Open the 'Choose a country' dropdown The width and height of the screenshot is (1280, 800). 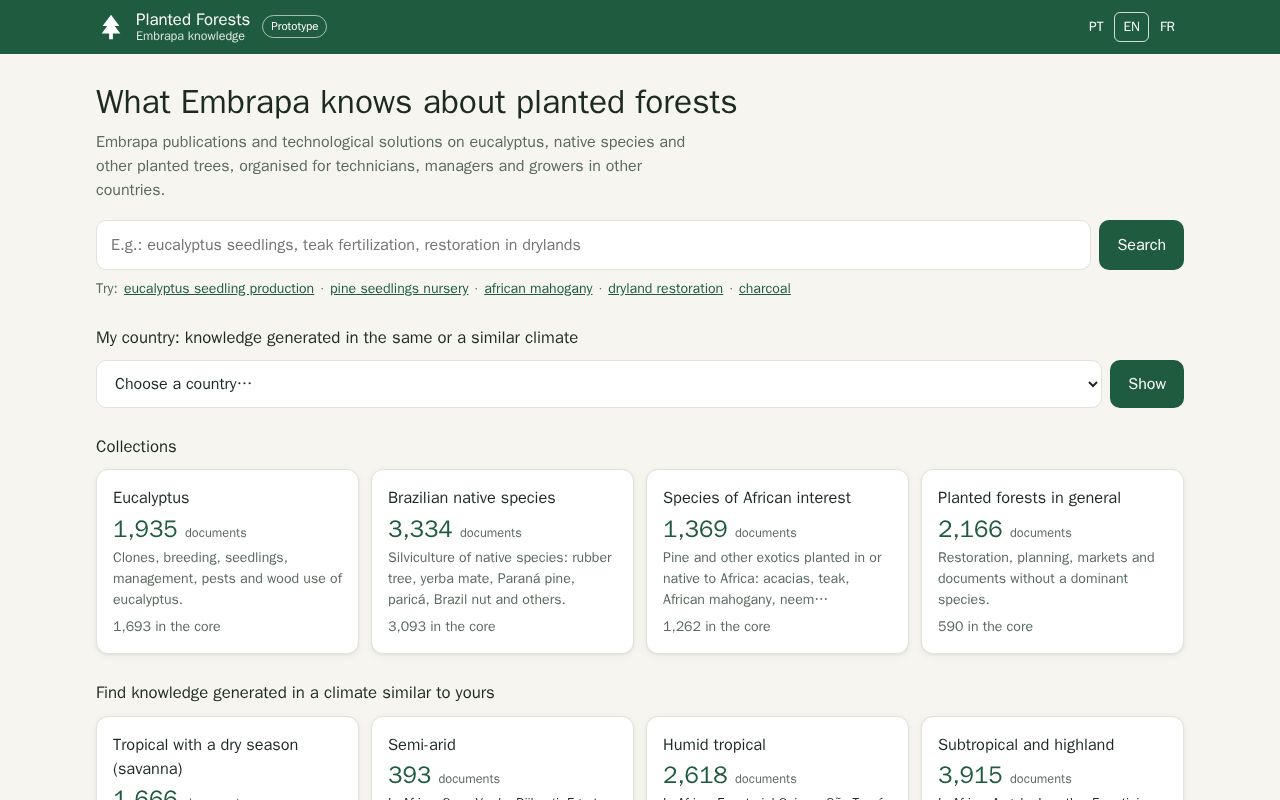599,384
